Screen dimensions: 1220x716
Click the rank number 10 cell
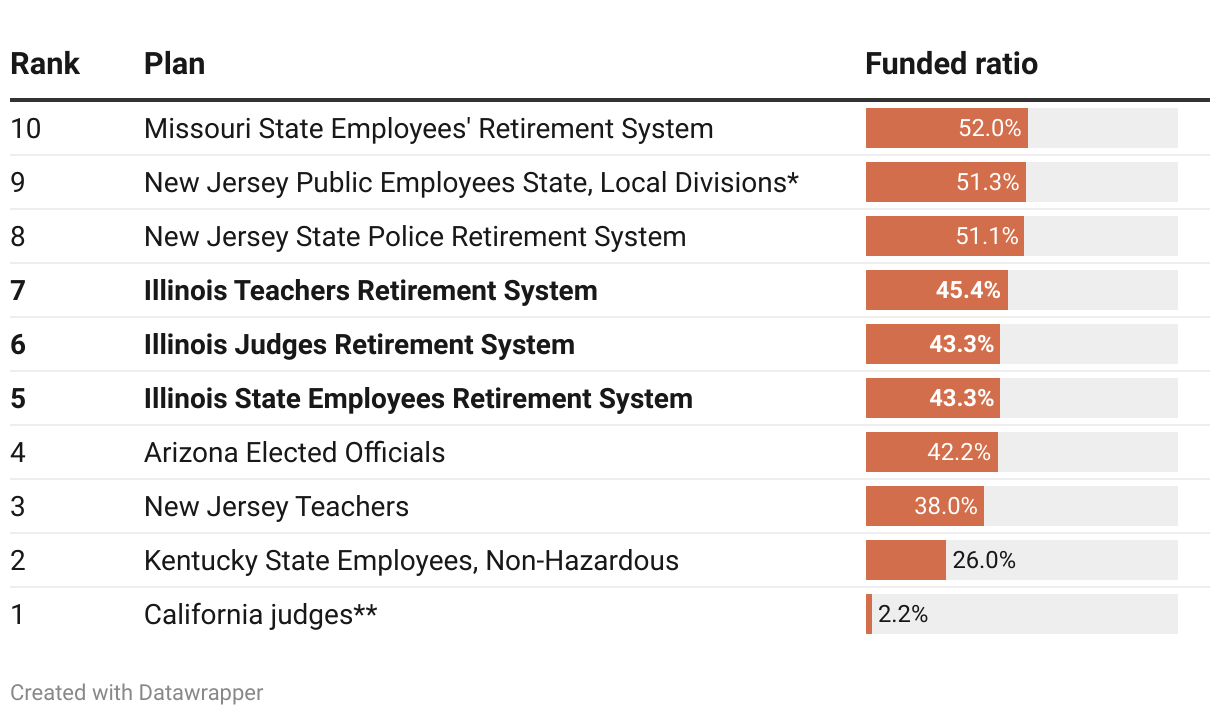(26, 129)
